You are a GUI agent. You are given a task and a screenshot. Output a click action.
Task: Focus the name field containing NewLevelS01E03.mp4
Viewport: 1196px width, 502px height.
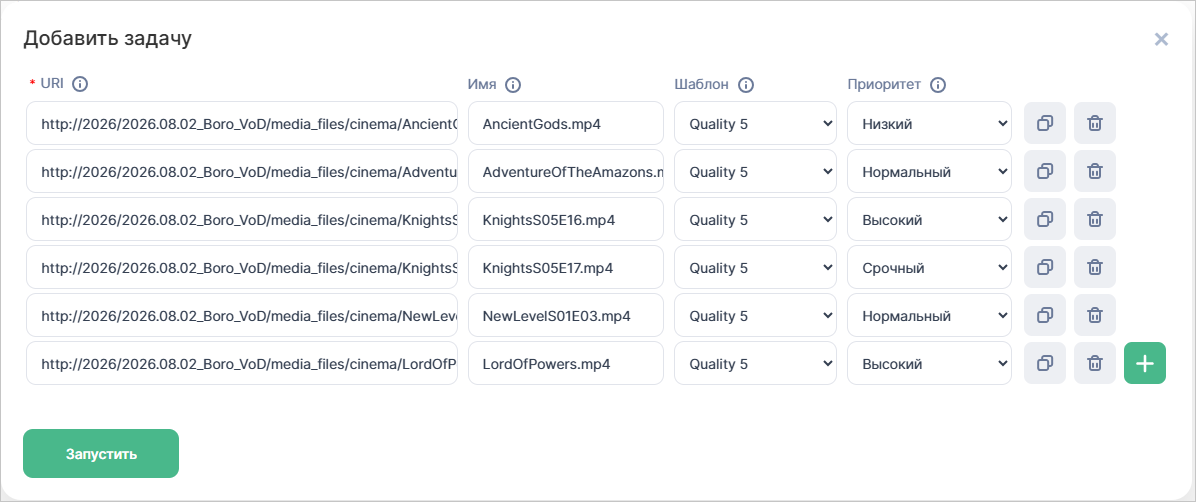tap(565, 315)
